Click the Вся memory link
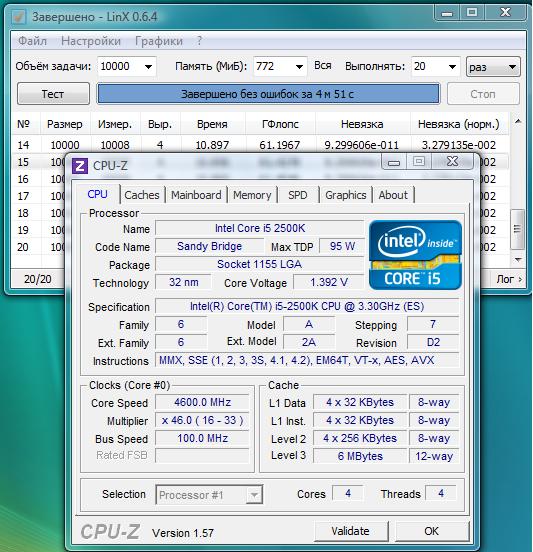This screenshot has height=552, width=533. point(323,66)
